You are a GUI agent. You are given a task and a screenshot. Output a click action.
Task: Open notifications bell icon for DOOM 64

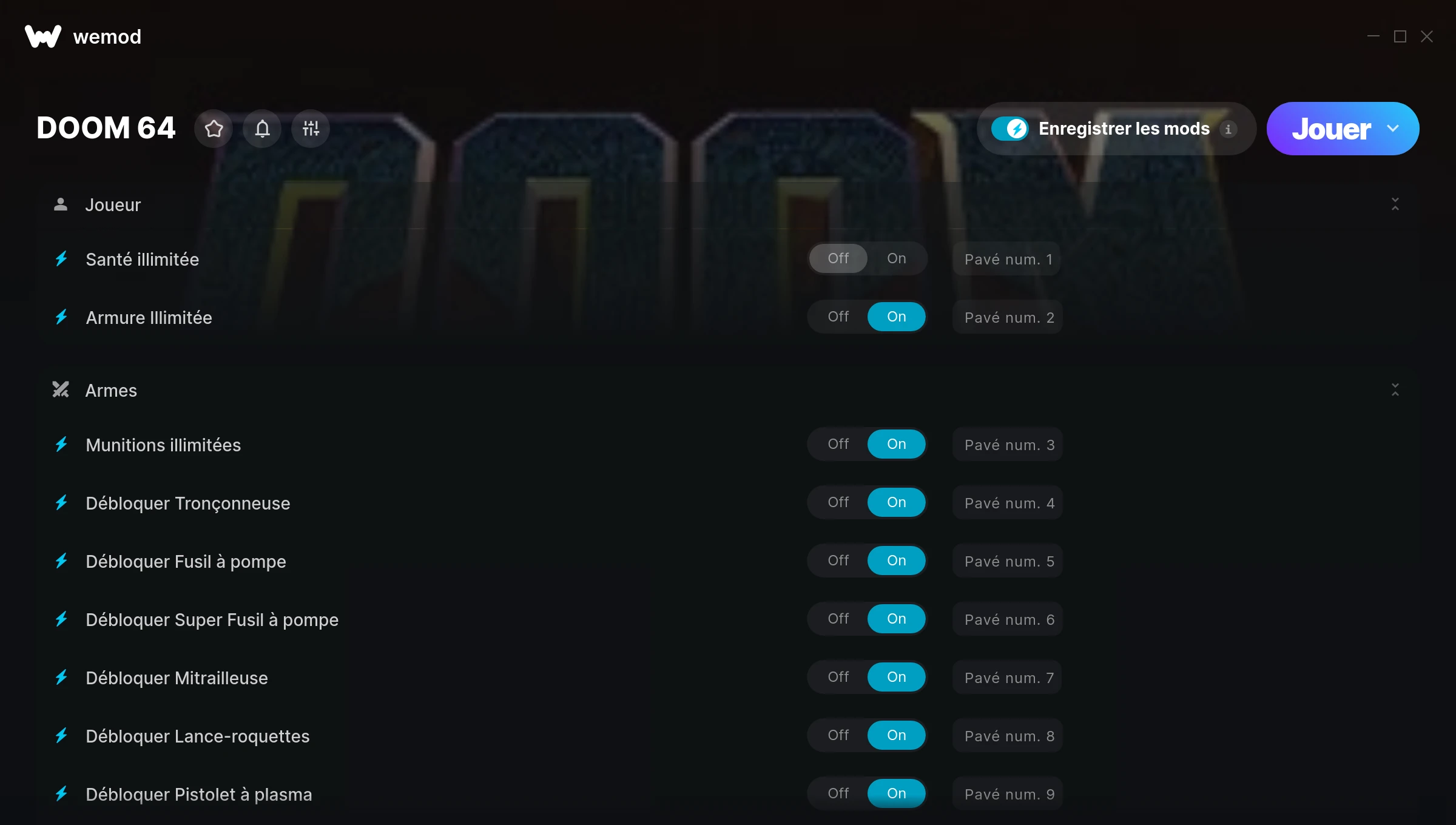[x=262, y=129]
